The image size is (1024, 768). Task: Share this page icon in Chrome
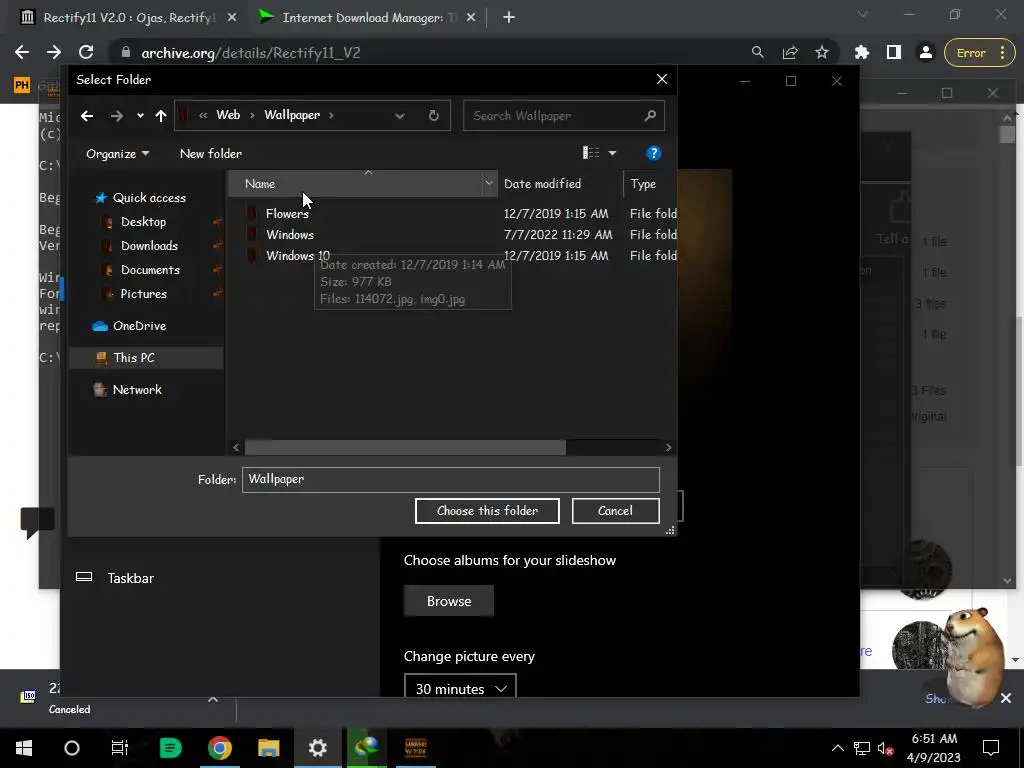pos(790,53)
